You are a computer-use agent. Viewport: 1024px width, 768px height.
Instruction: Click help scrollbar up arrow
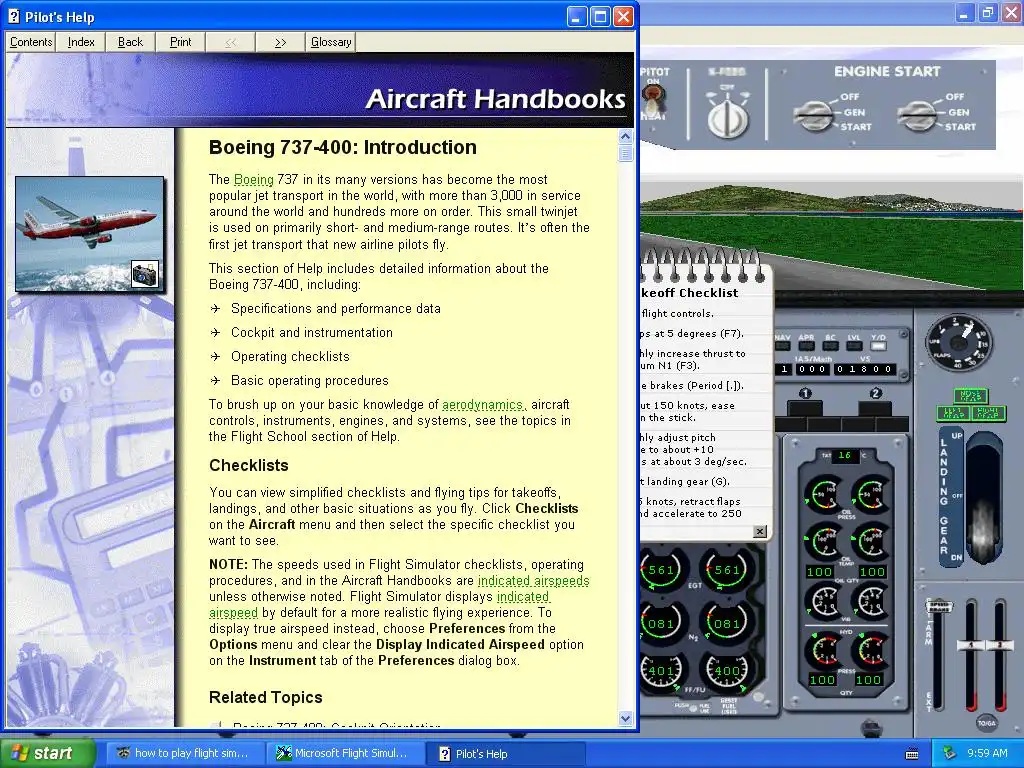tap(625, 136)
